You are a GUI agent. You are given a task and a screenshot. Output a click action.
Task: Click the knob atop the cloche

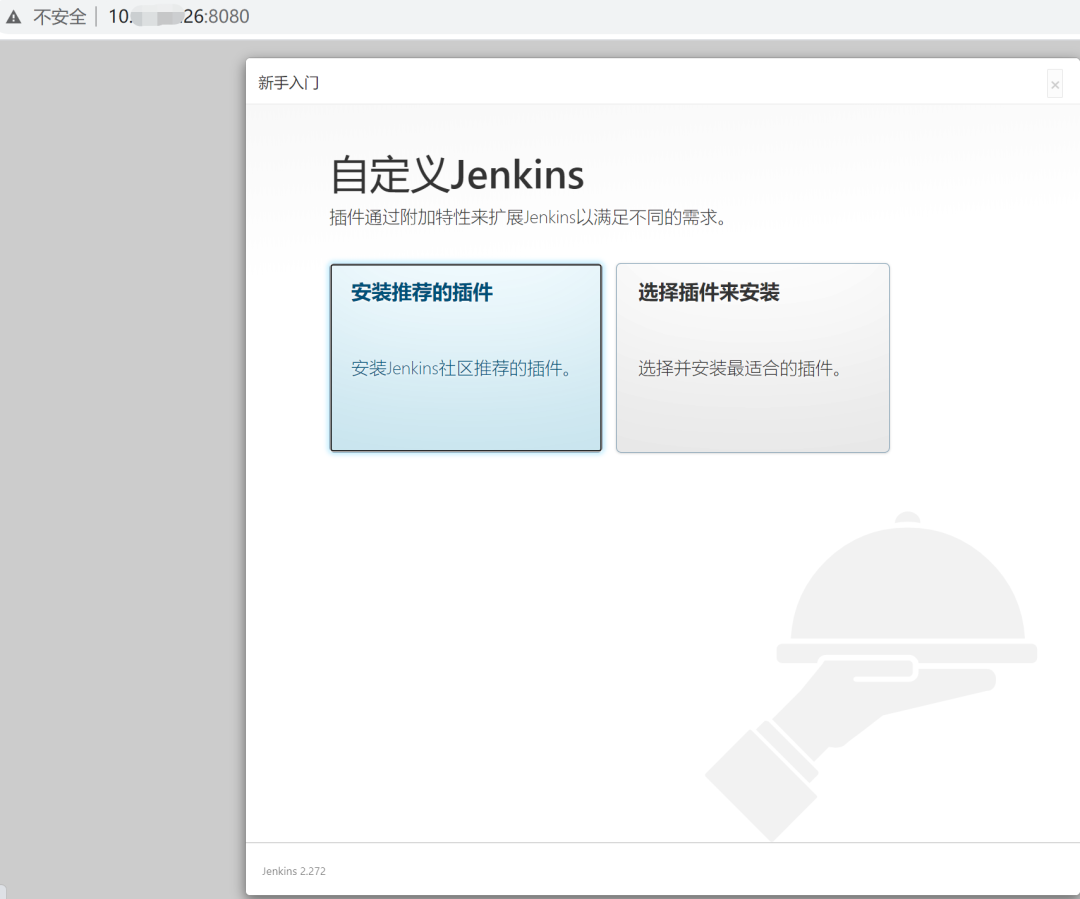click(907, 517)
